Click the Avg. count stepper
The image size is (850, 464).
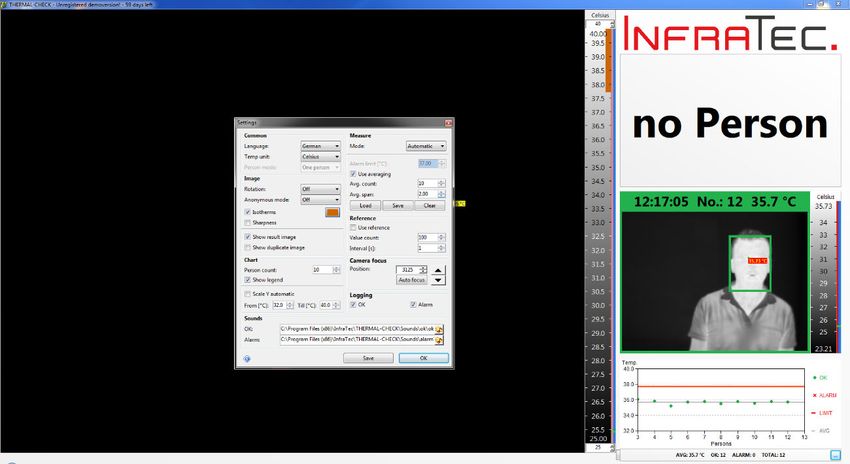pyautogui.click(x=442, y=184)
